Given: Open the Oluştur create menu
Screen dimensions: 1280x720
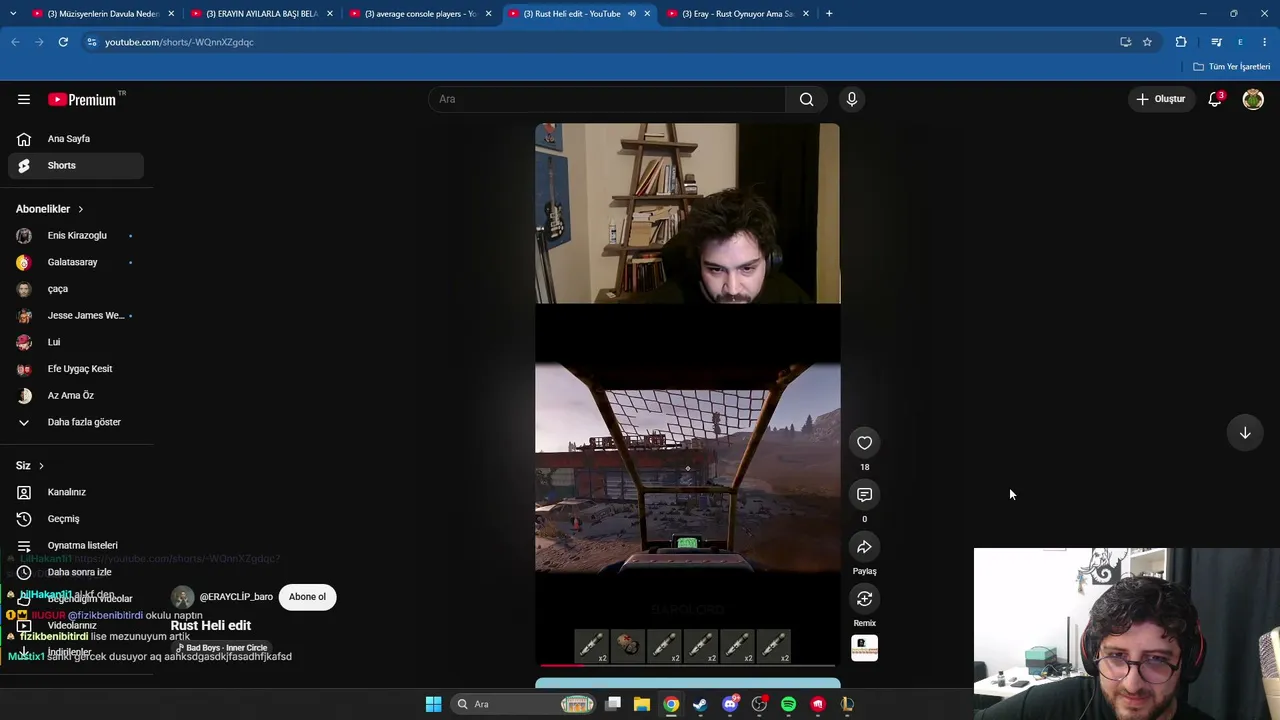Looking at the screenshot, I should [x=1160, y=99].
